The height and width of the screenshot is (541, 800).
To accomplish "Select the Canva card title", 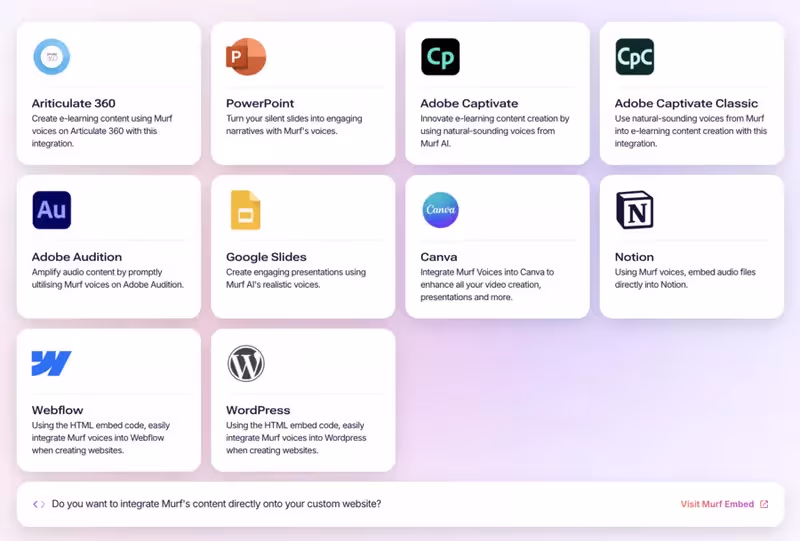I will 439,257.
